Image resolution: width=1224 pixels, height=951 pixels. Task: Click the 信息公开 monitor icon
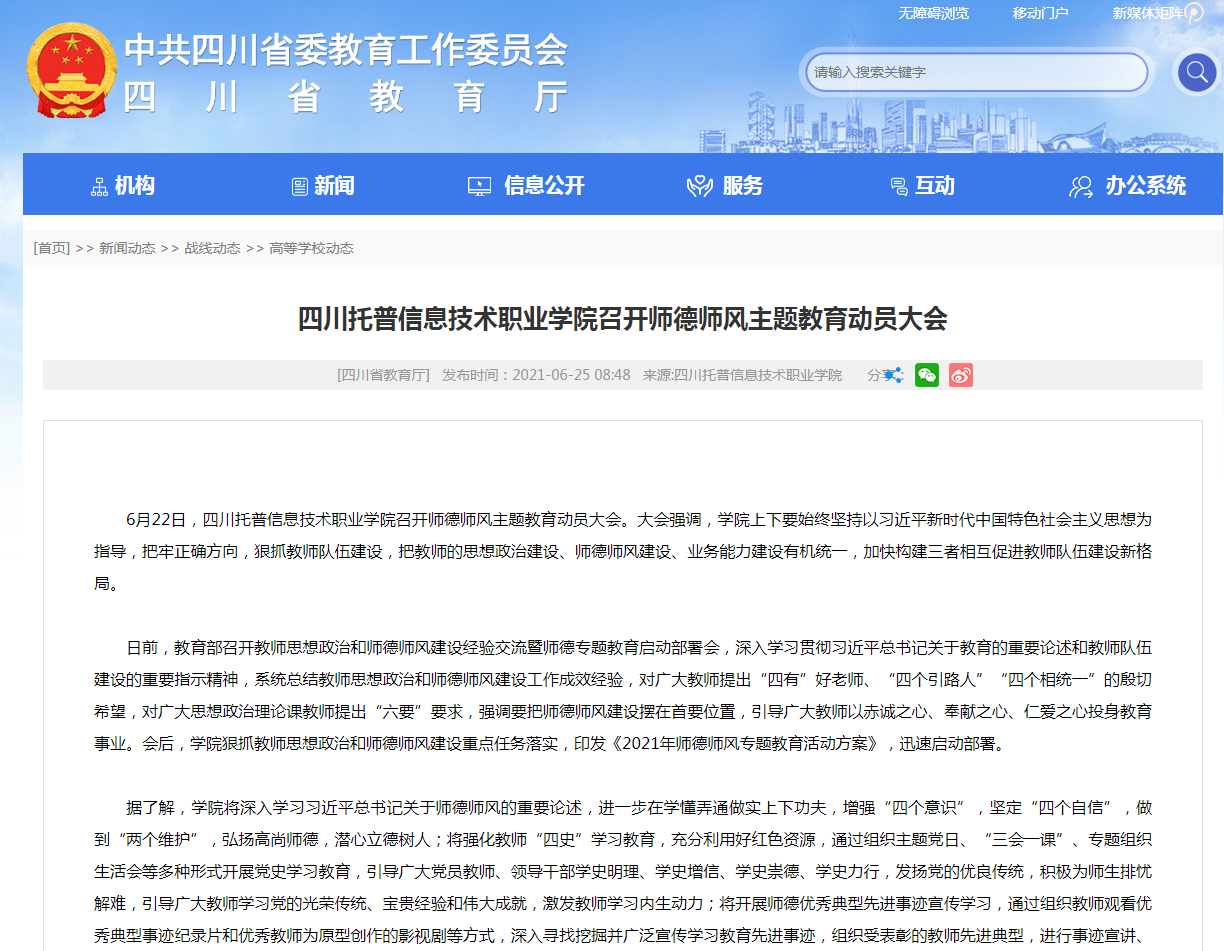coord(479,186)
